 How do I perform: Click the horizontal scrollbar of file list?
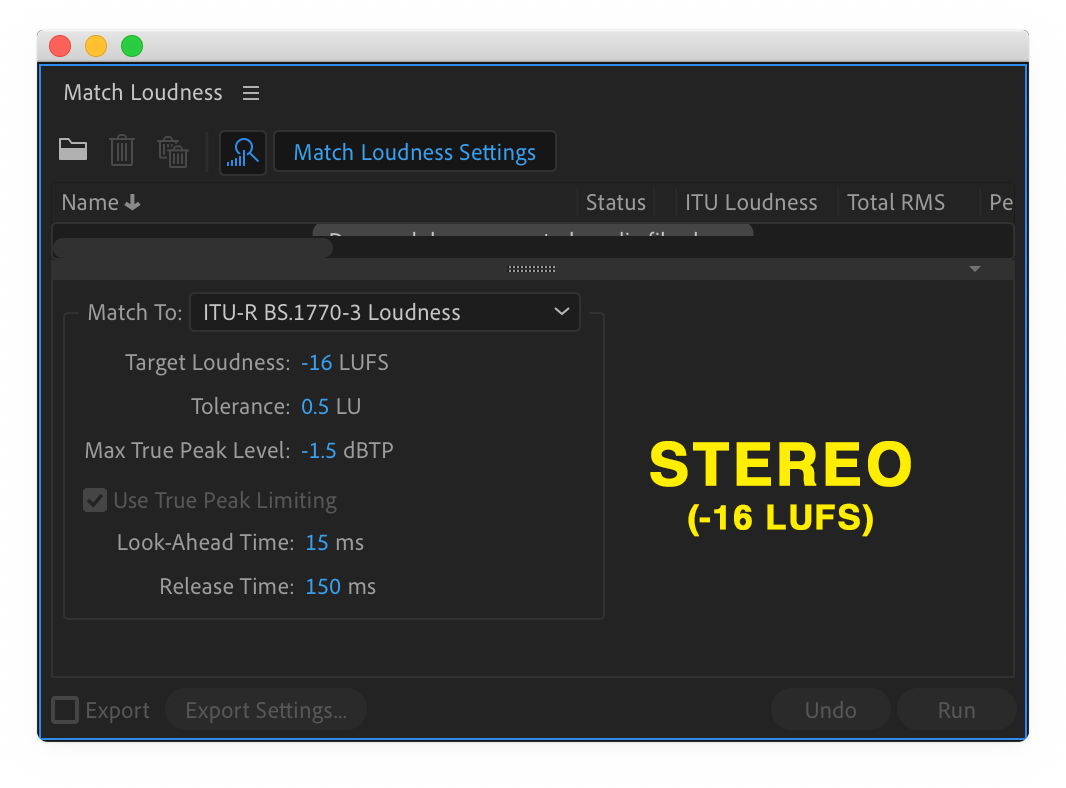click(193, 248)
